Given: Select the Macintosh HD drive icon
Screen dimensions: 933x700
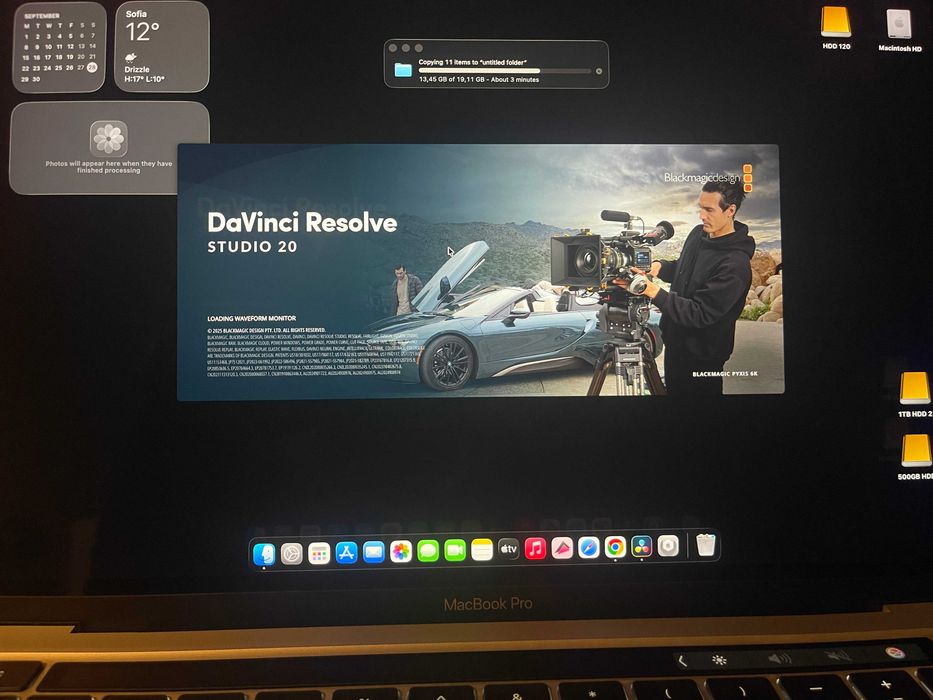Looking at the screenshot, I should point(899,25).
